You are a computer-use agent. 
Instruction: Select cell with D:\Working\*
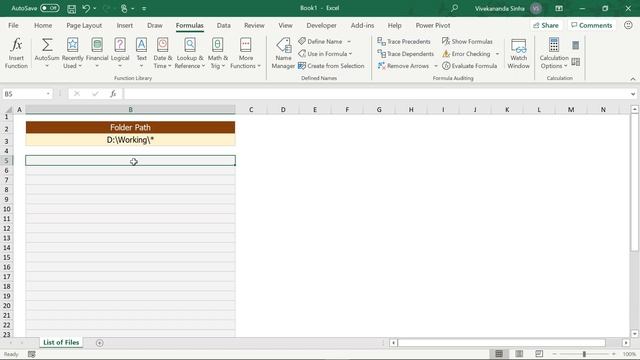click(x=130, y=140)
